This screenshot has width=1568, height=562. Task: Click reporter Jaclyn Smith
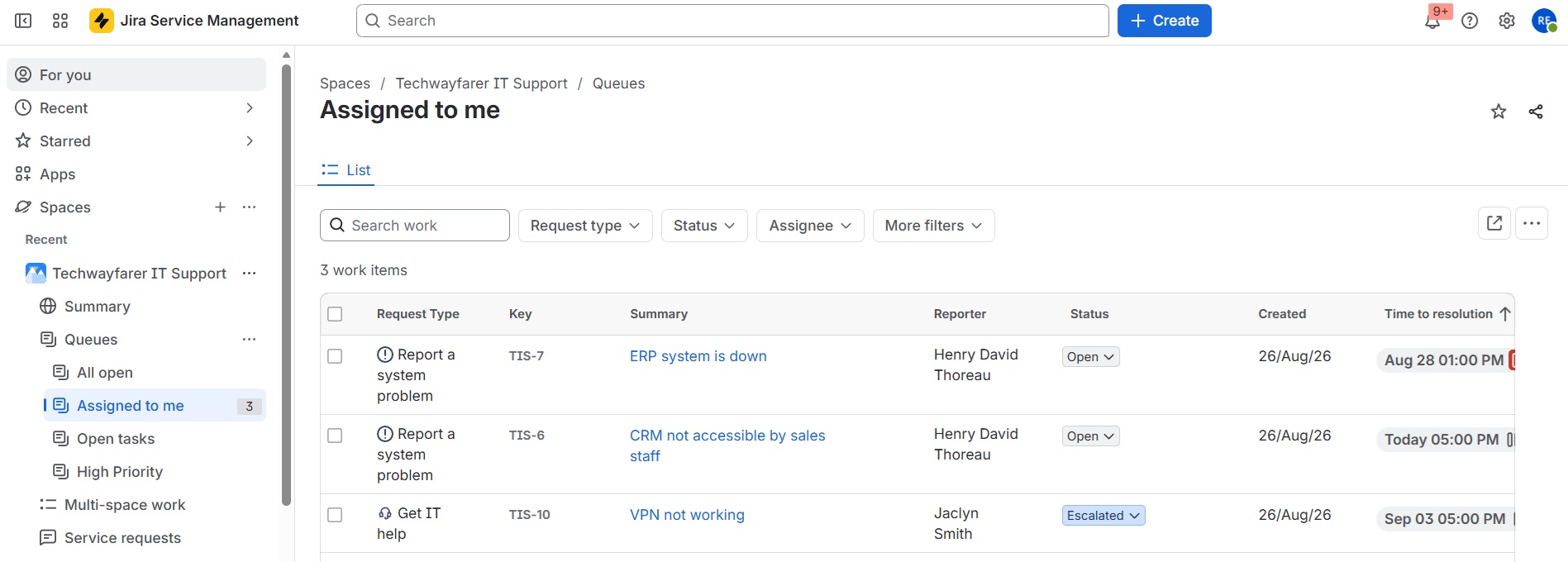point(956,523)
